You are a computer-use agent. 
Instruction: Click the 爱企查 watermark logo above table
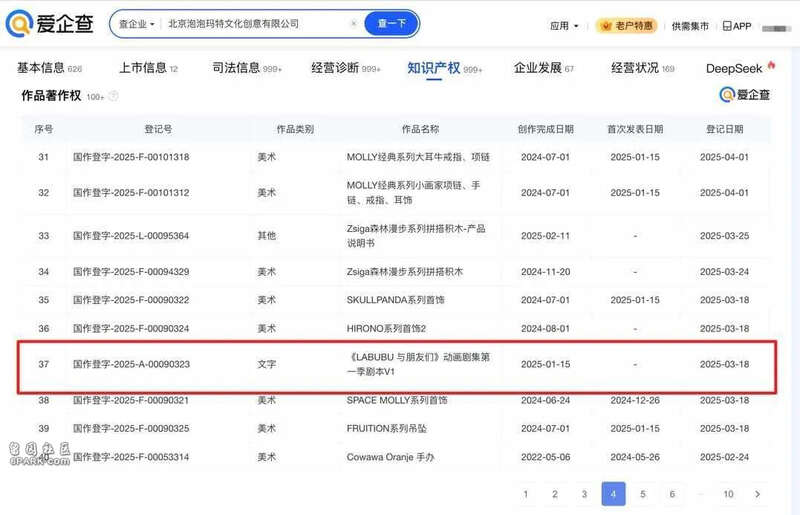[746, 95]
